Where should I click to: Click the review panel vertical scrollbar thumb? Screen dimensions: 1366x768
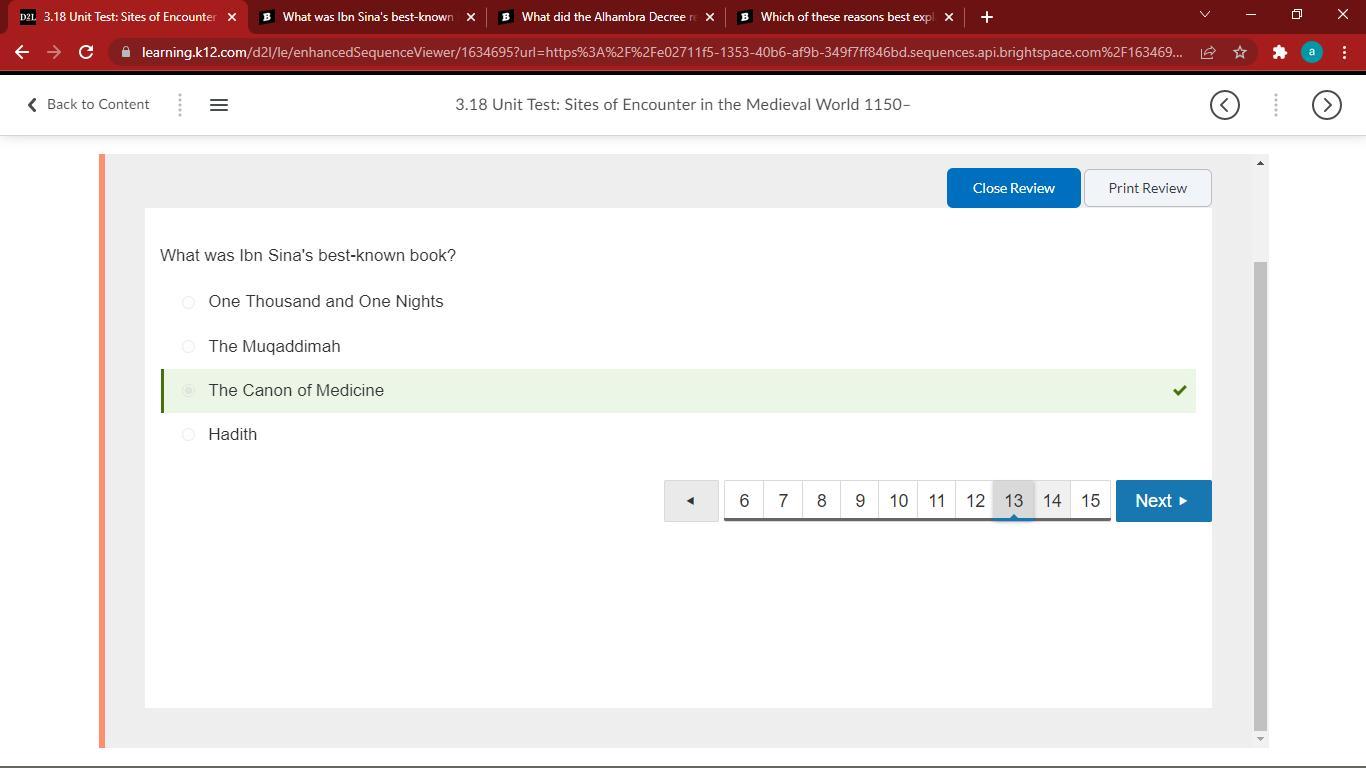pos(1260,495)
